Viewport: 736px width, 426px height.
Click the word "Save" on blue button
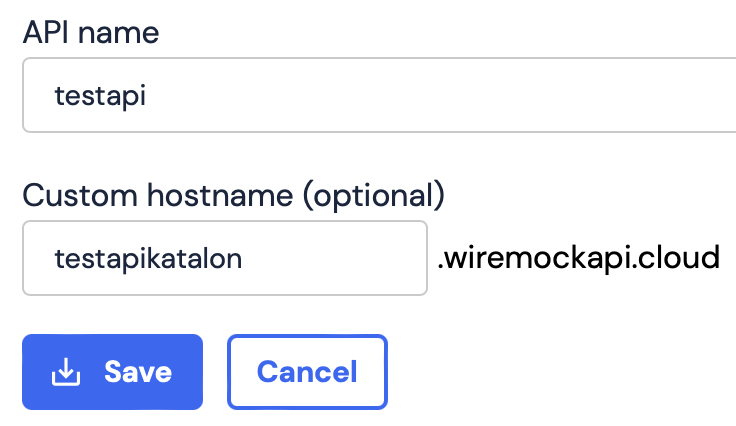tap(138, 372)
